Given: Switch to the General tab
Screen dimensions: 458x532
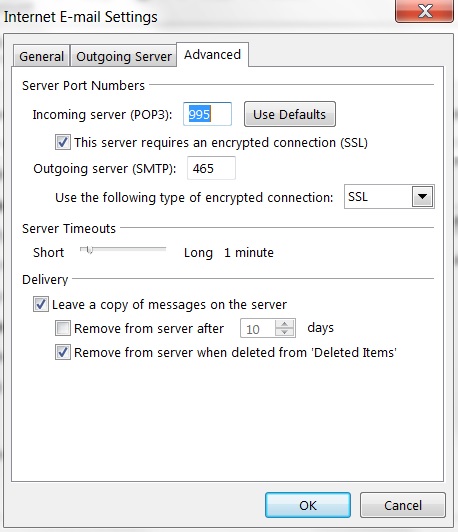Looking at the screenshot, I should (41, 56).
